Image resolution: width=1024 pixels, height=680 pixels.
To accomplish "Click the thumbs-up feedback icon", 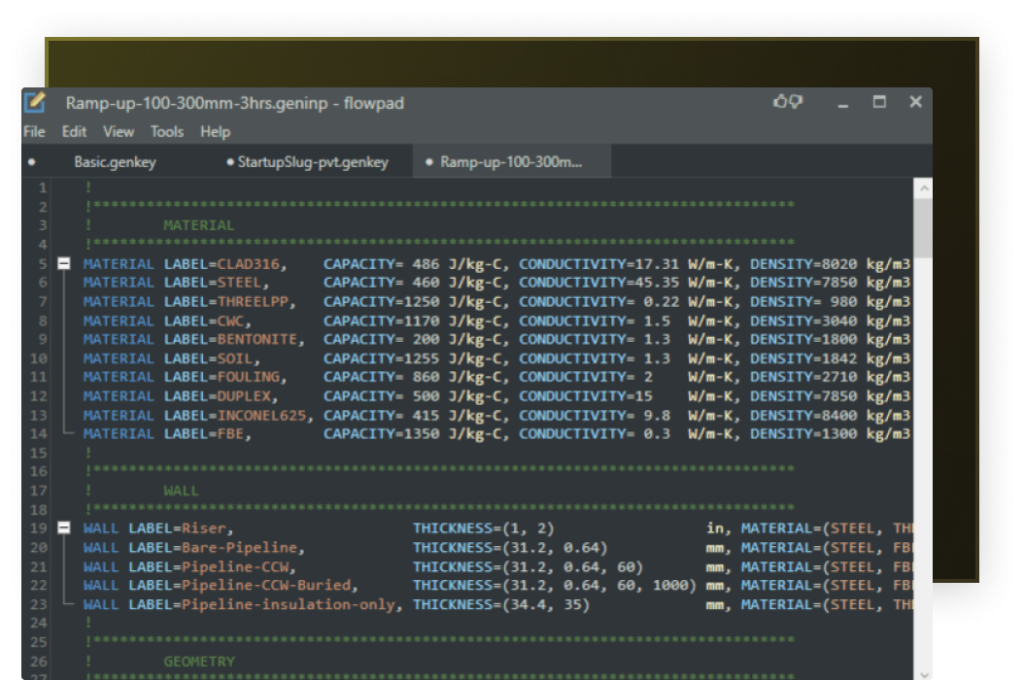I will [781, 102].
